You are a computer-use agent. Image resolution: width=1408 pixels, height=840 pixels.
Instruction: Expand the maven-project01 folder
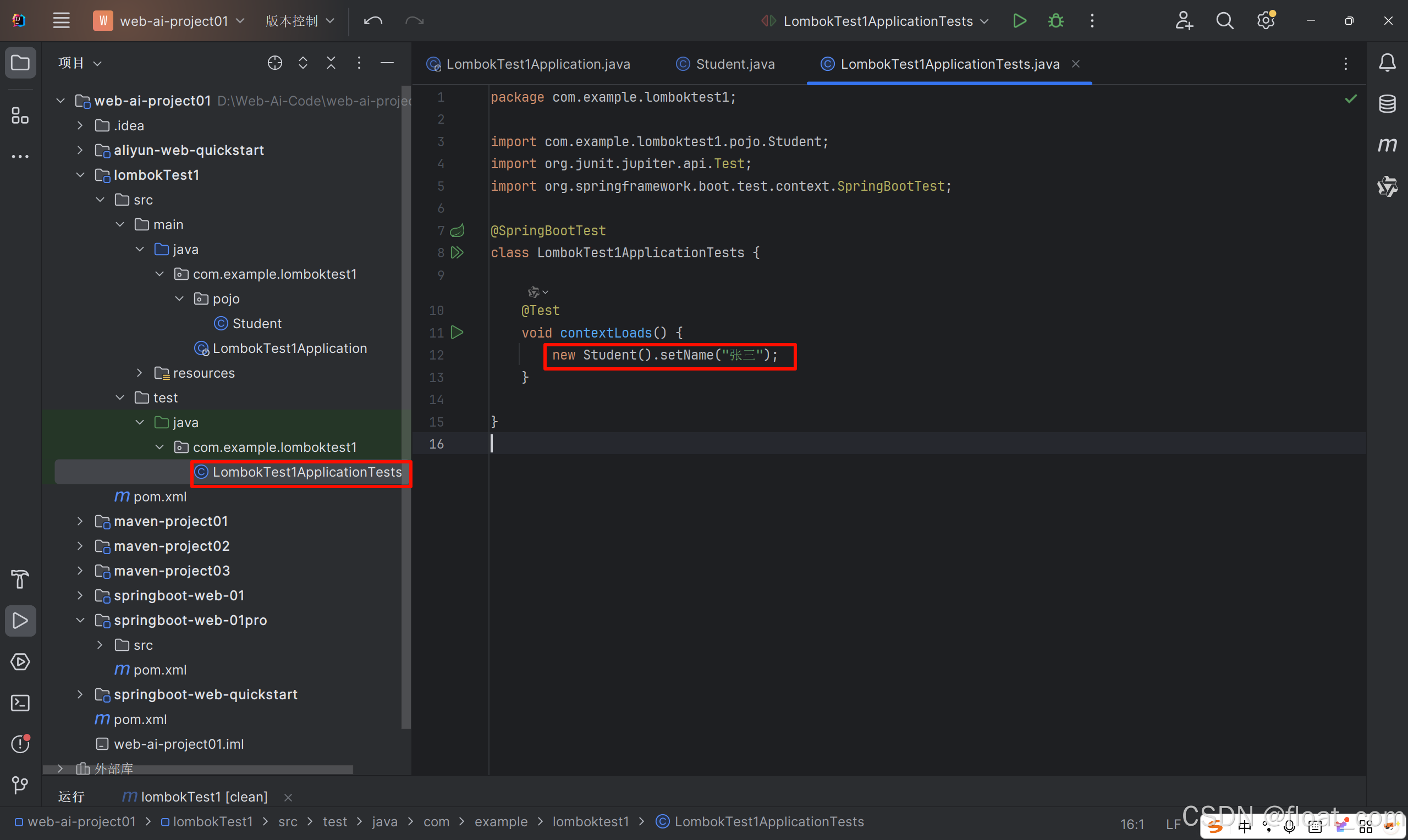pyautogui.click(x=80, y=521)
